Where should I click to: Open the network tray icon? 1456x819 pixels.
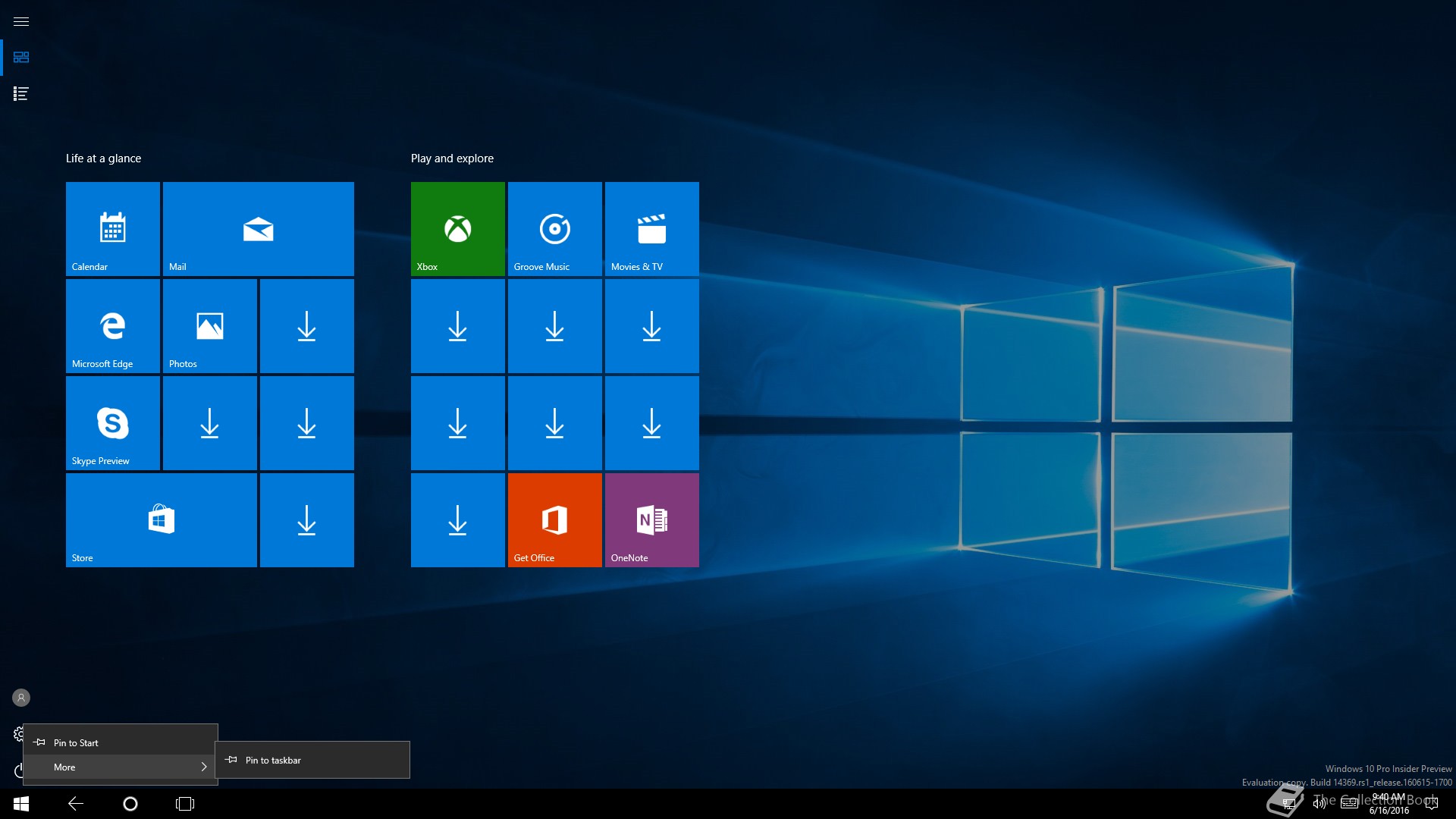coord(1289,804)
